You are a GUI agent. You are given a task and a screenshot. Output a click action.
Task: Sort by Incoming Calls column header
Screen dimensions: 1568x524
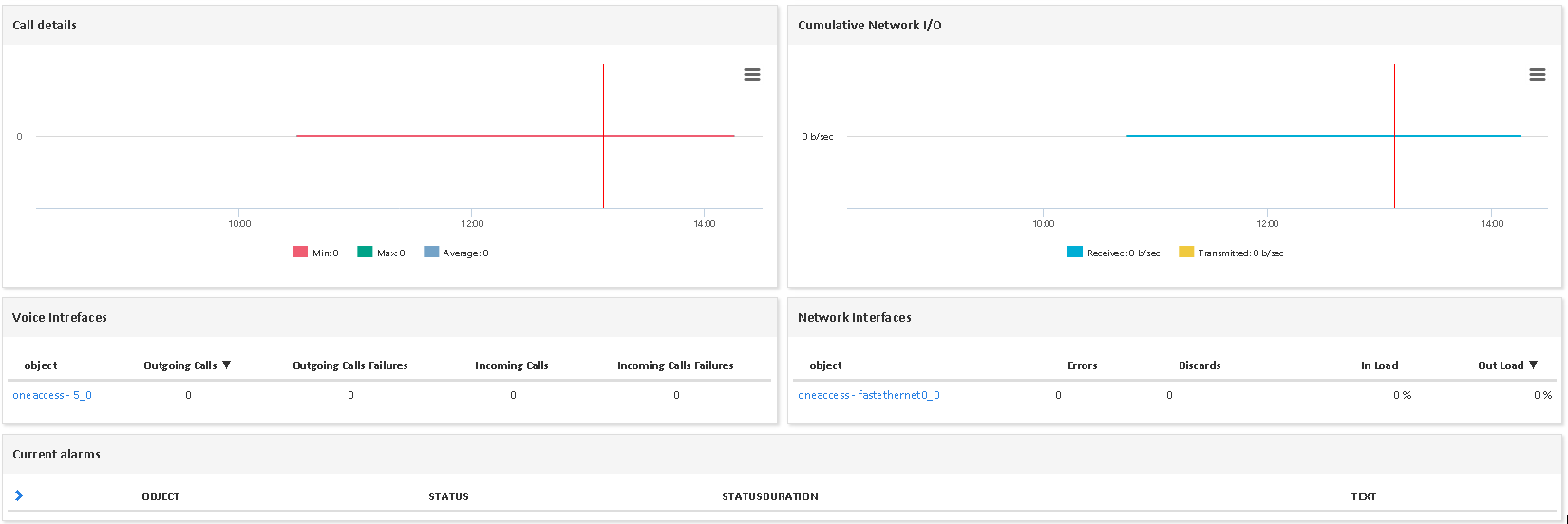click(x=511, y=365)
